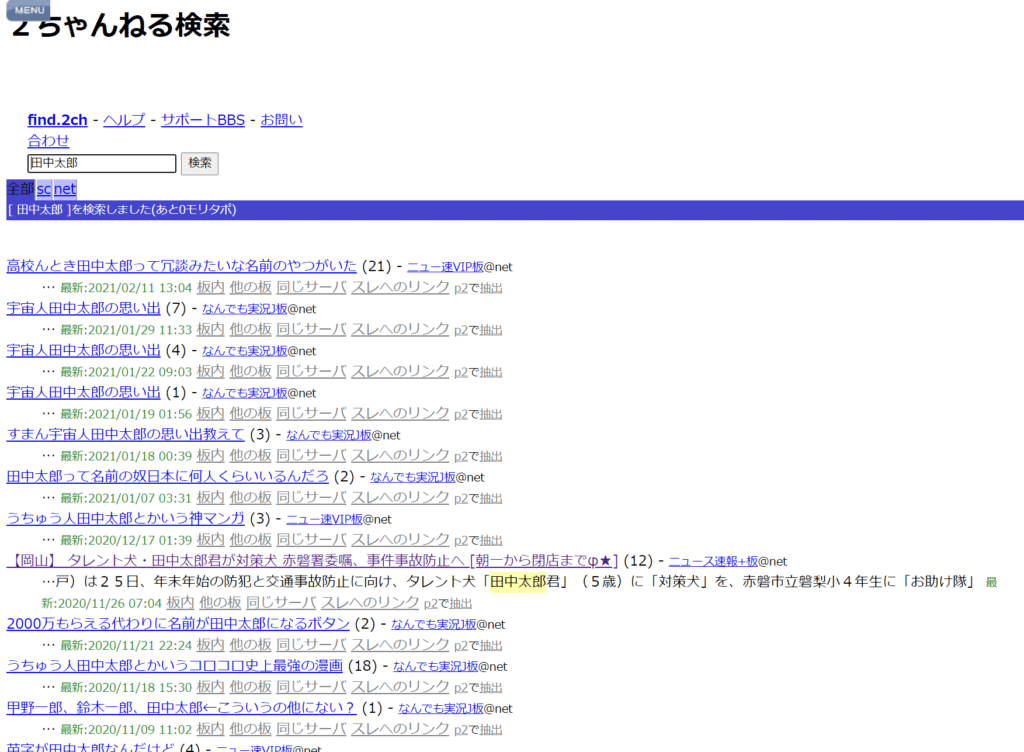
Task: Click 他の板 under the 2021/02/11 13:04 result
Action: [250, 287]
